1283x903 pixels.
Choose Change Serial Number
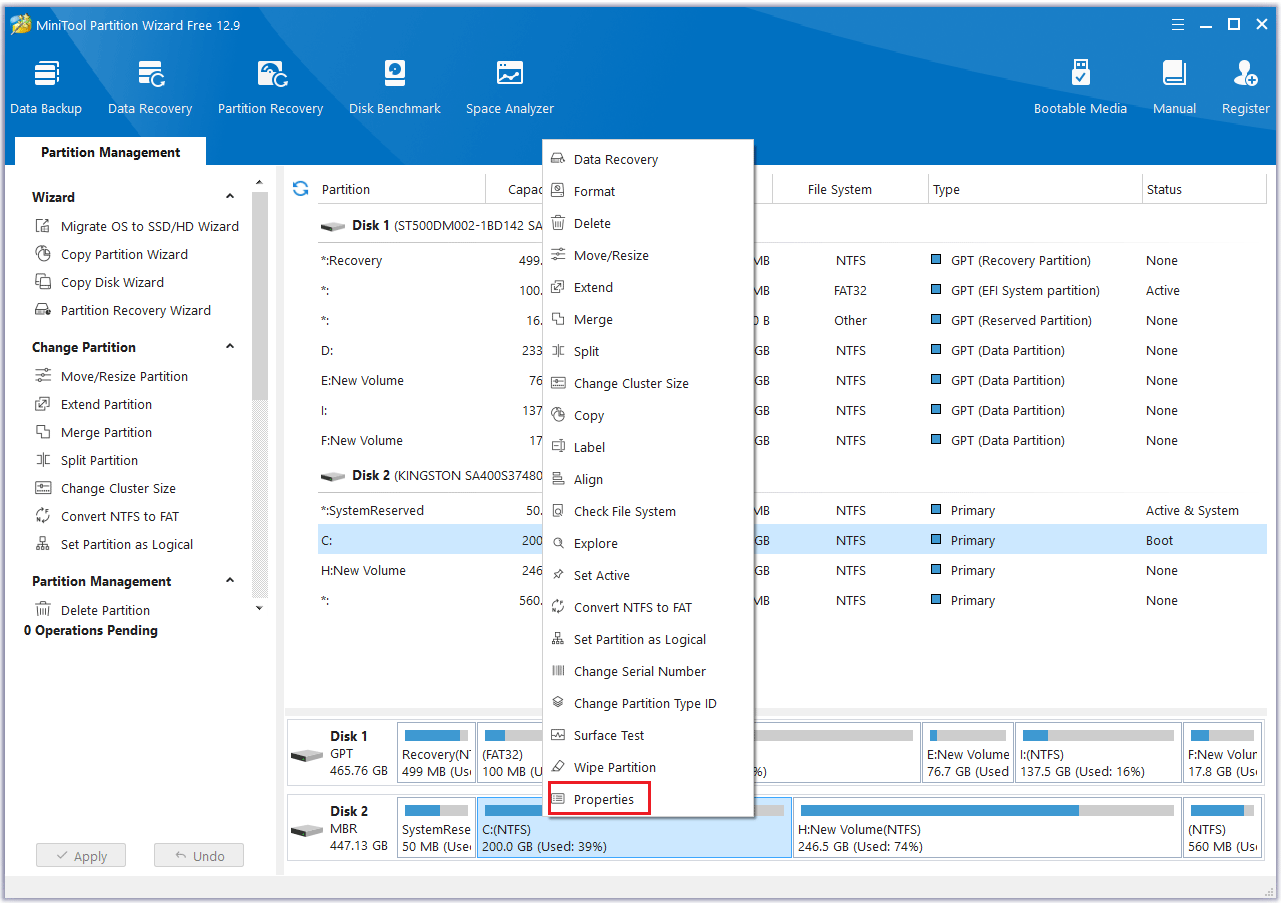[x=647, y=671]
